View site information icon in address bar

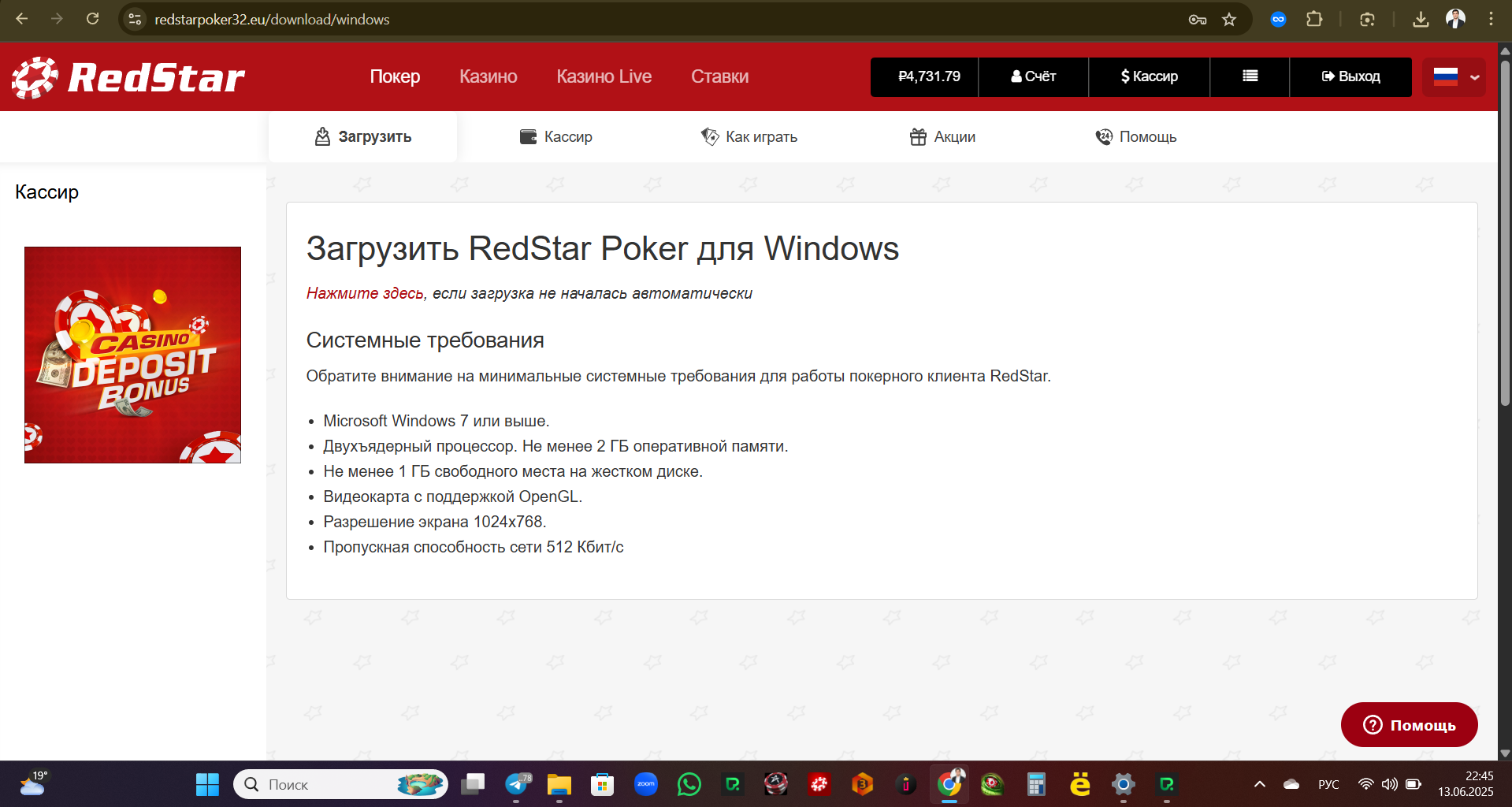pos(136,19)
